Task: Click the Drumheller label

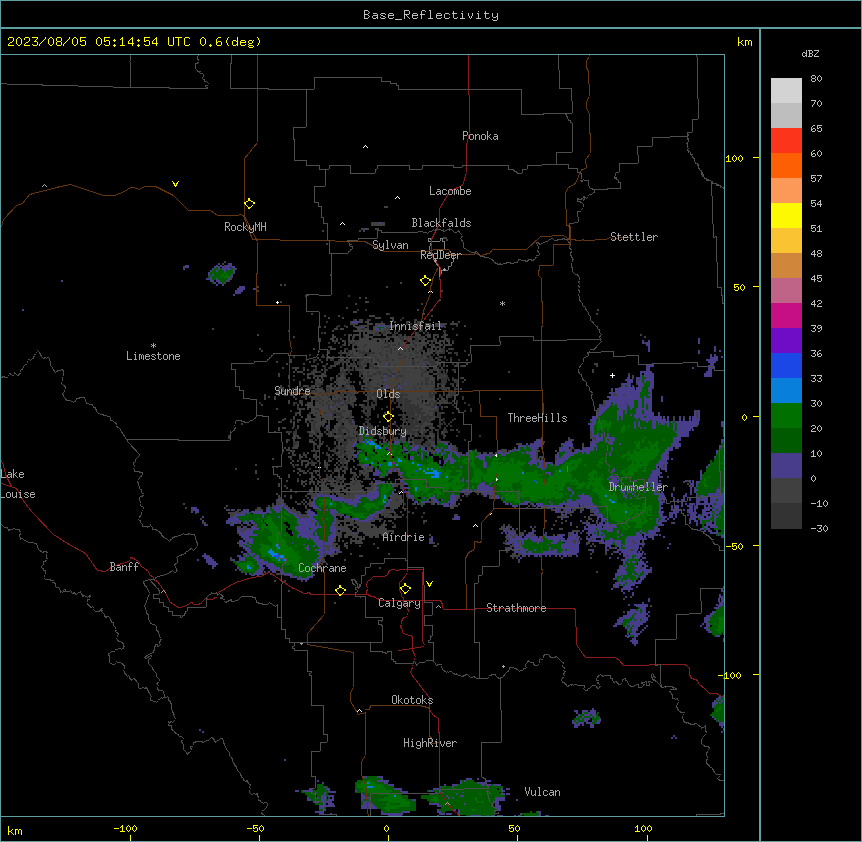Action: 638,487
